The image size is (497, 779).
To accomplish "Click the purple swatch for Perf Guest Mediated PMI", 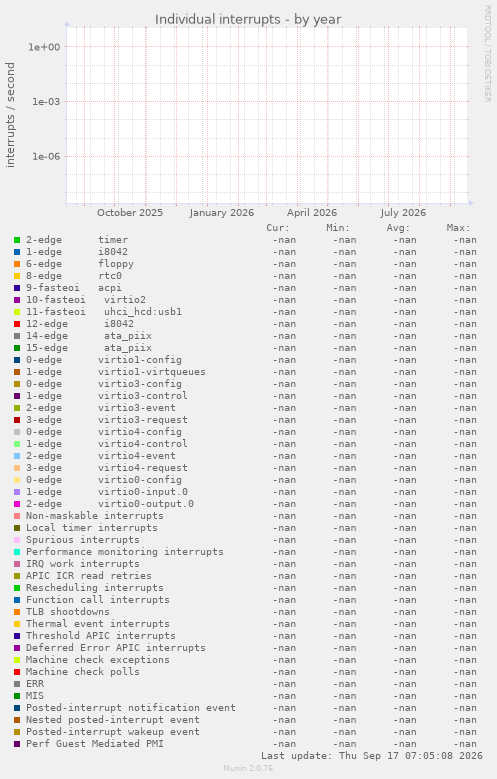I will 17,744.
